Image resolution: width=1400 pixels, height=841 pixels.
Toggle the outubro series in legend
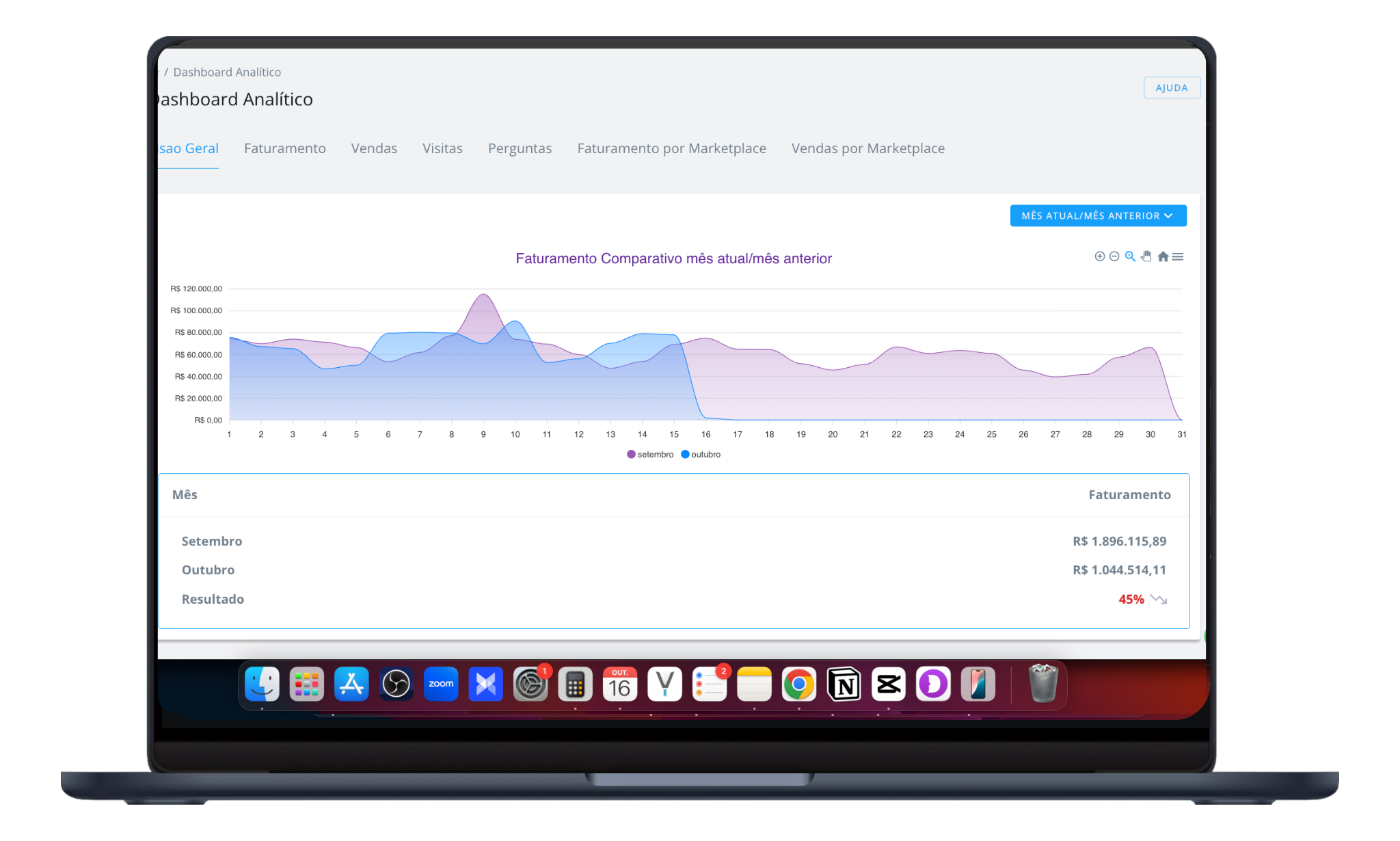tap(701, 455)
